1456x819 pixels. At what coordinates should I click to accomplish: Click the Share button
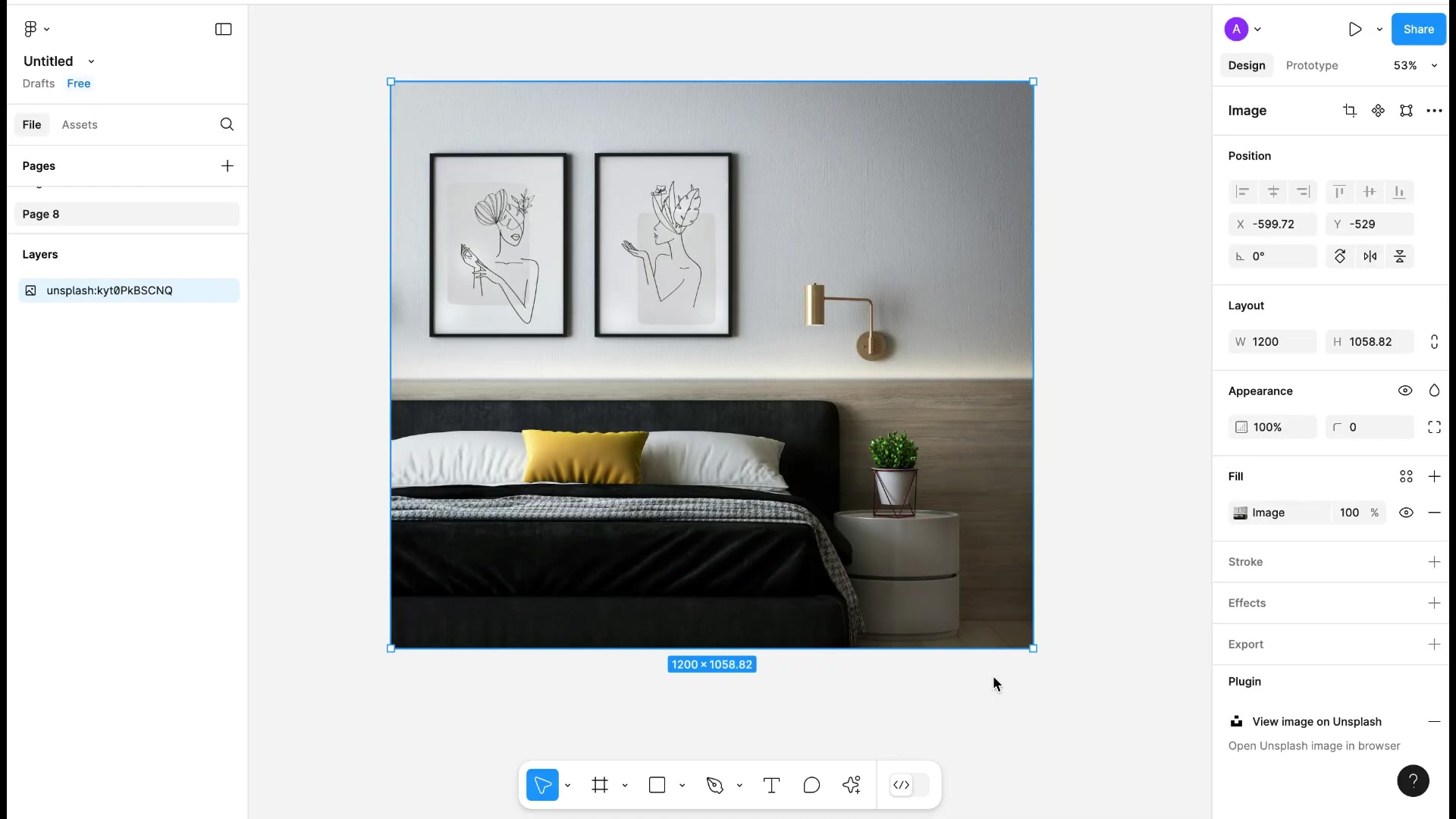coord(1418,29)
